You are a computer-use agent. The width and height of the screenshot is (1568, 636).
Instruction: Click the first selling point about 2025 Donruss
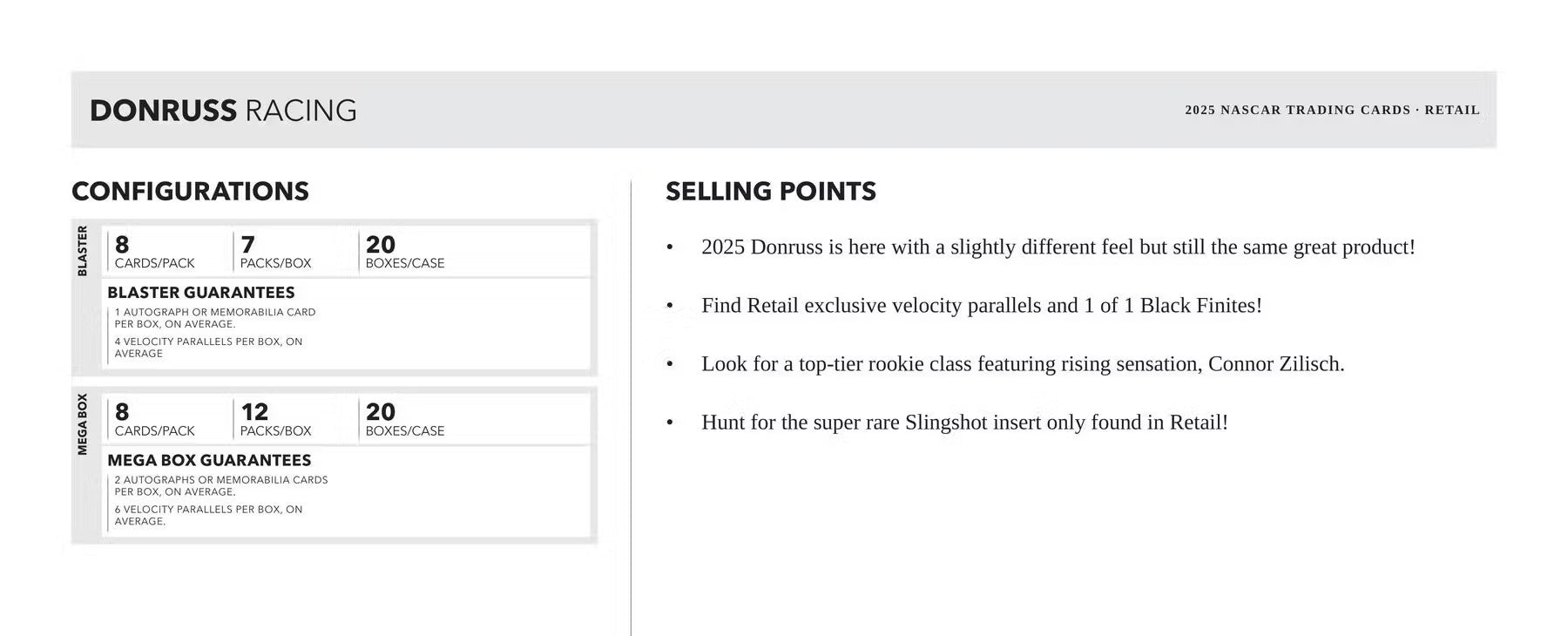(1058, 247)
